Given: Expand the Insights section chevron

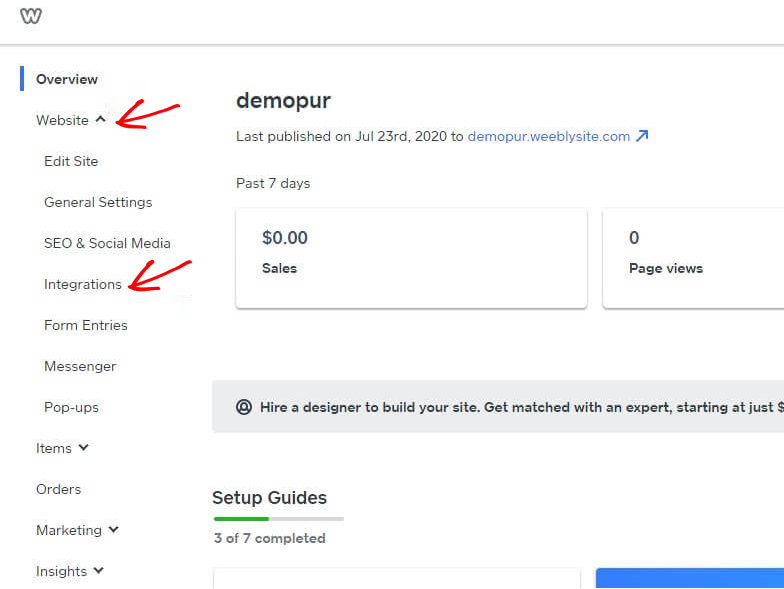Looking at the screenshot, I should [98, 570].
